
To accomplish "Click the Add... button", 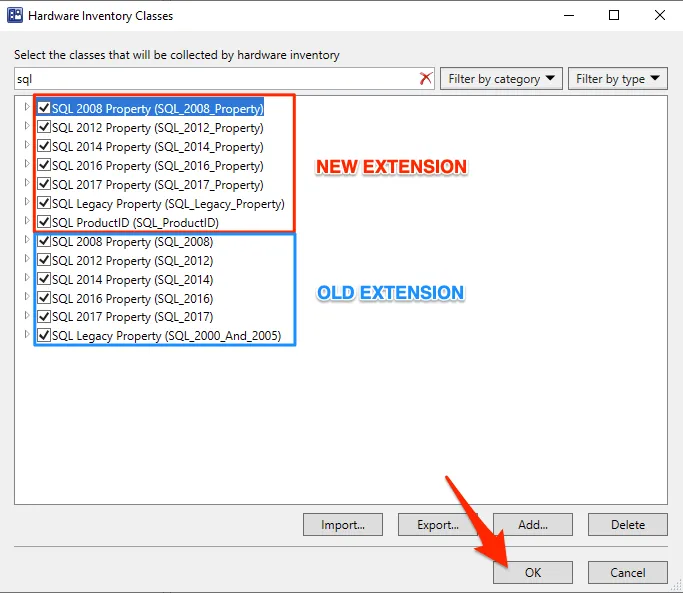I will point(533,525).
